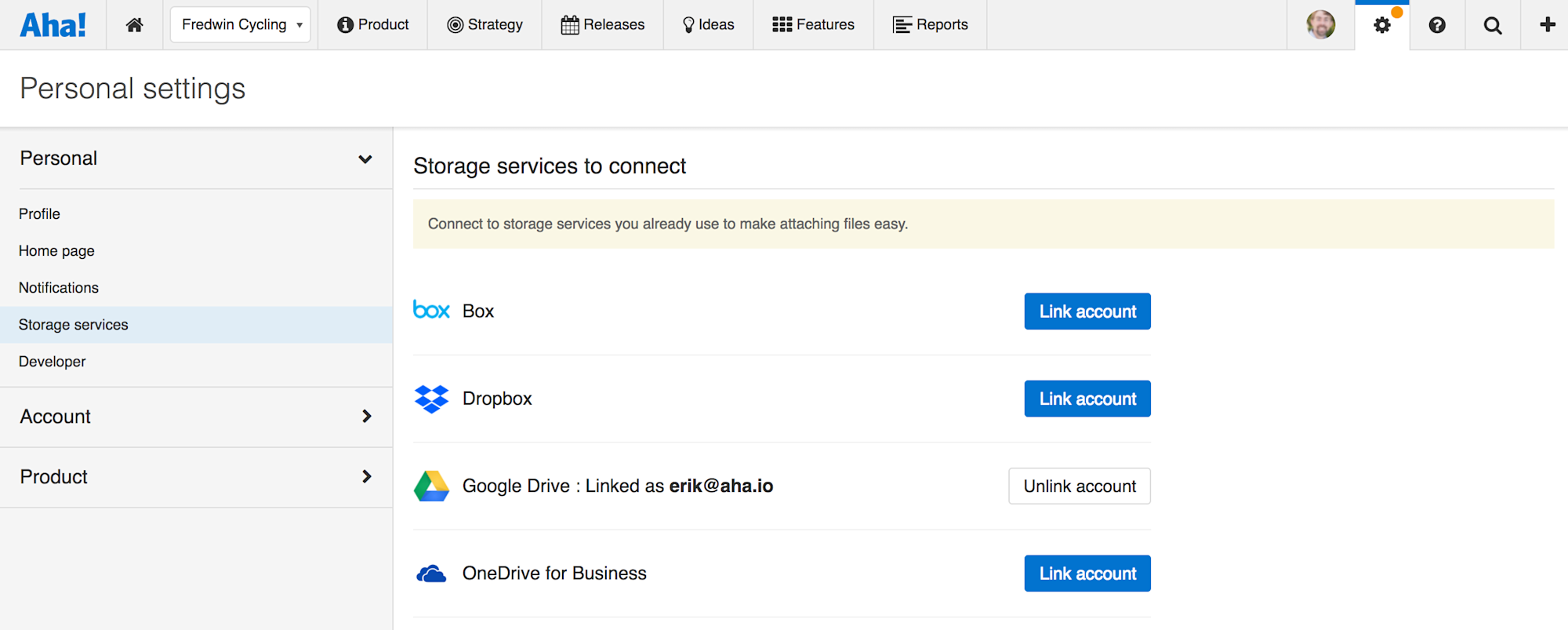1568x630 pixels.
Task: Link the OneDrive for Business account
Action: click(1087, 574)
